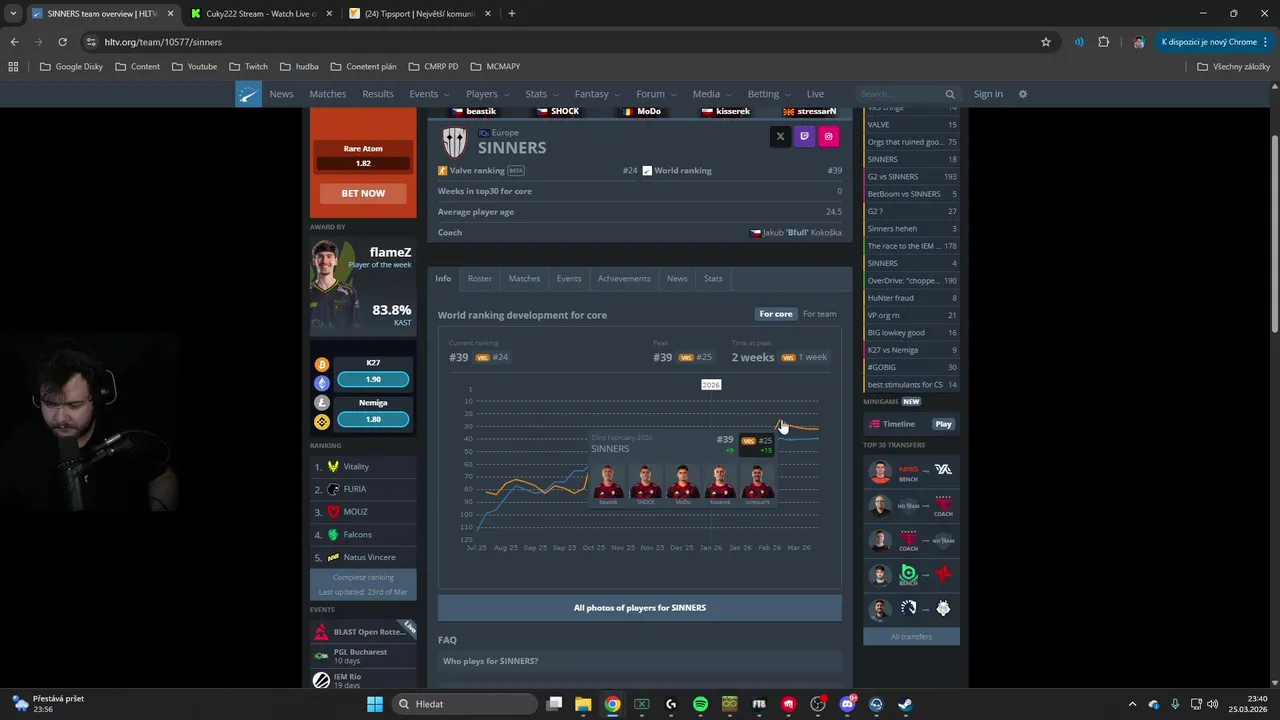Click the Nemiga 1.80 odds bar
The width and height of the screenshot is (1280, 720).
pyautogui.click(x=373, y=419)
